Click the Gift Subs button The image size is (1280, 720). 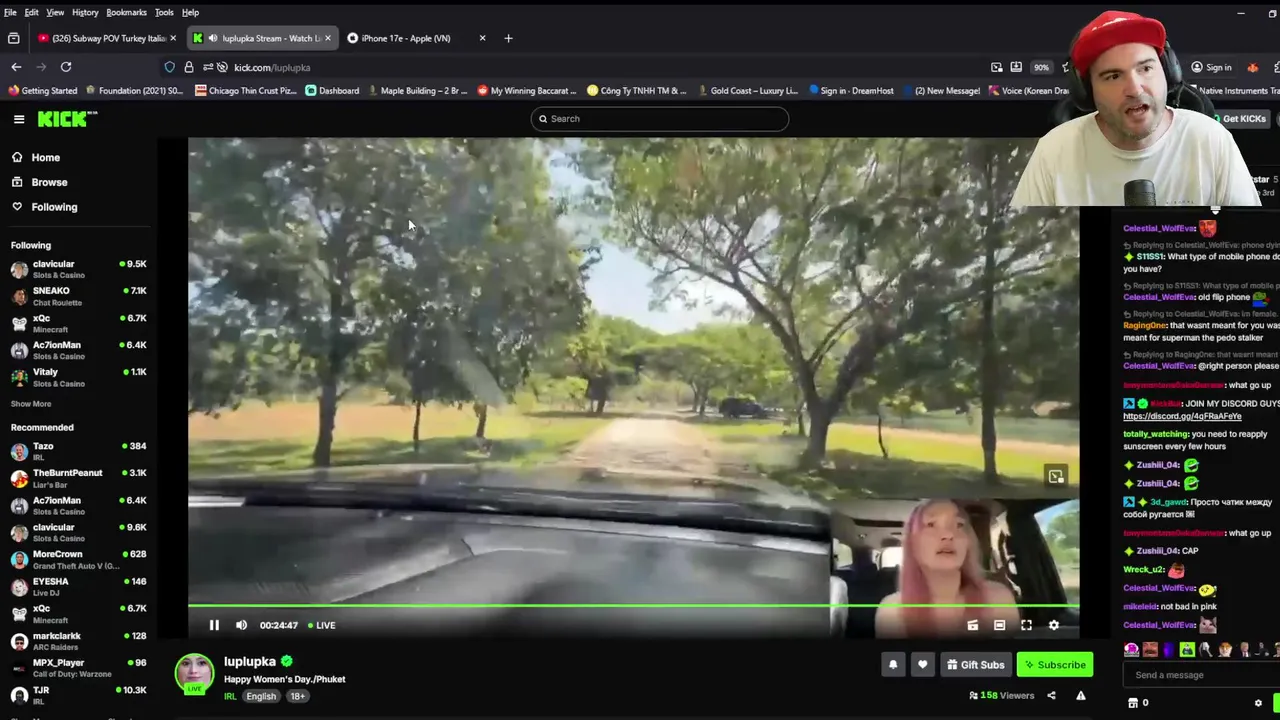click(x=975, y=664)
